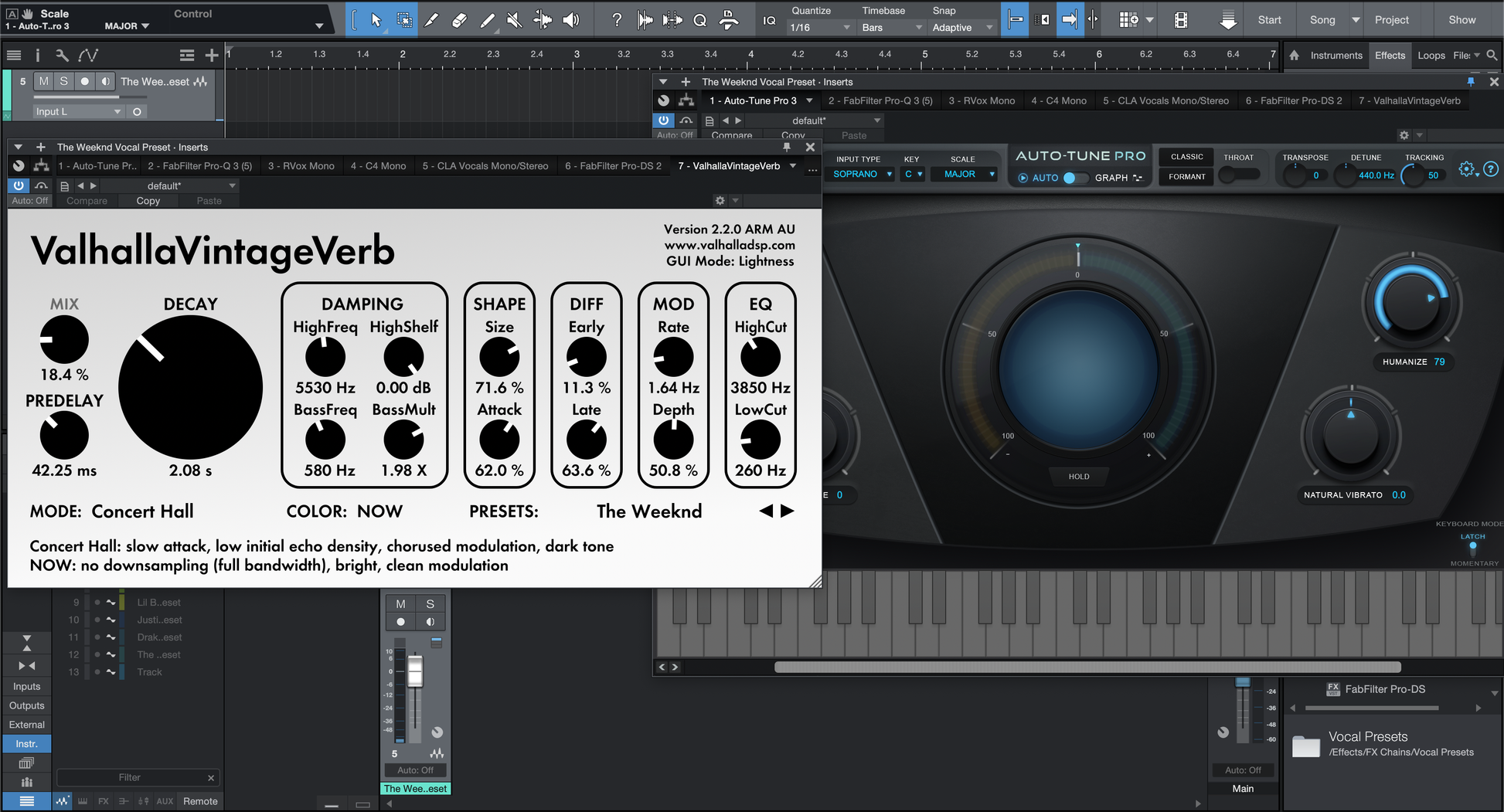Open the Instruments browser tab

click(x=1336, y=56)
